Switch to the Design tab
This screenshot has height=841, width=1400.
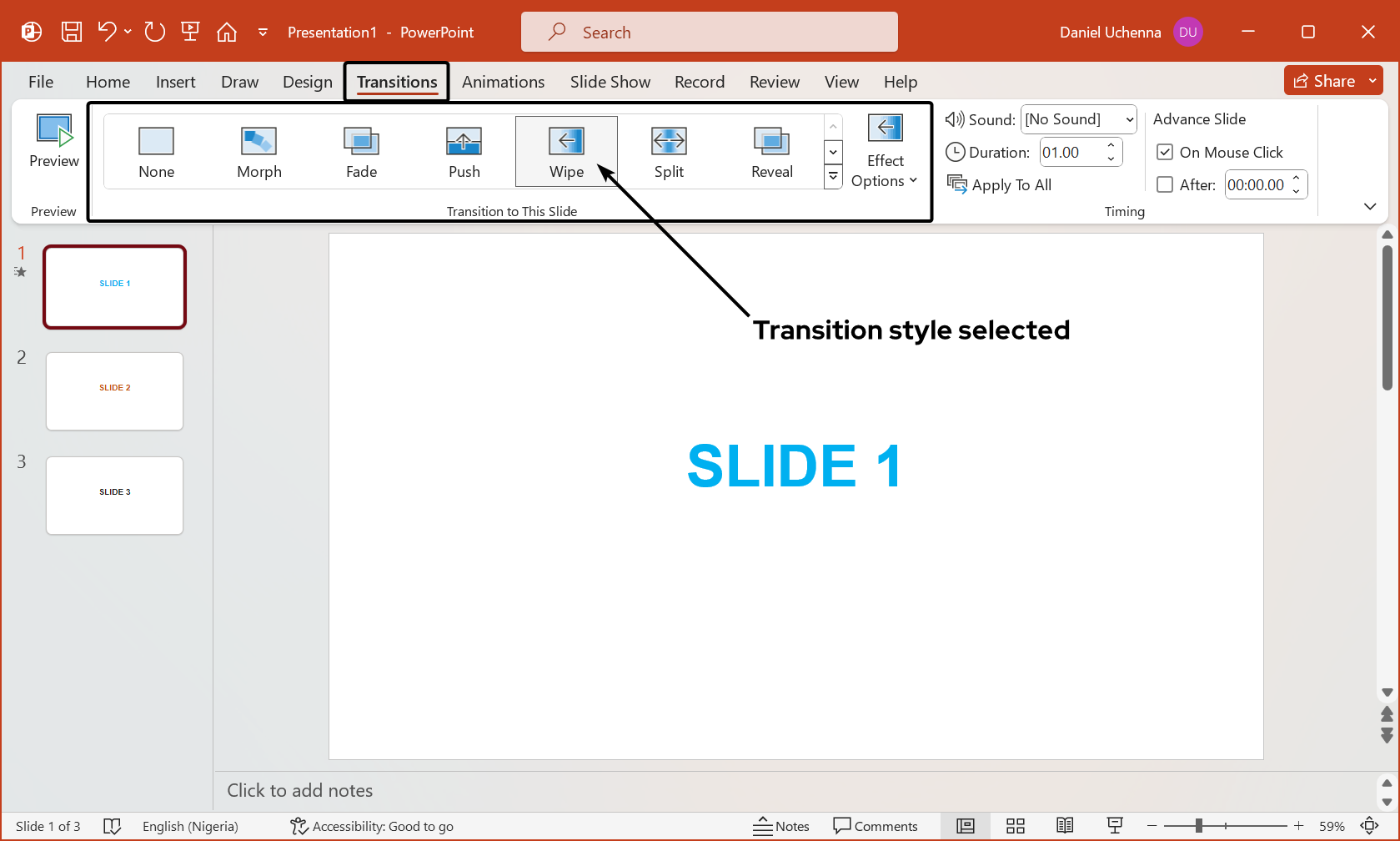[x=307, y=82]
